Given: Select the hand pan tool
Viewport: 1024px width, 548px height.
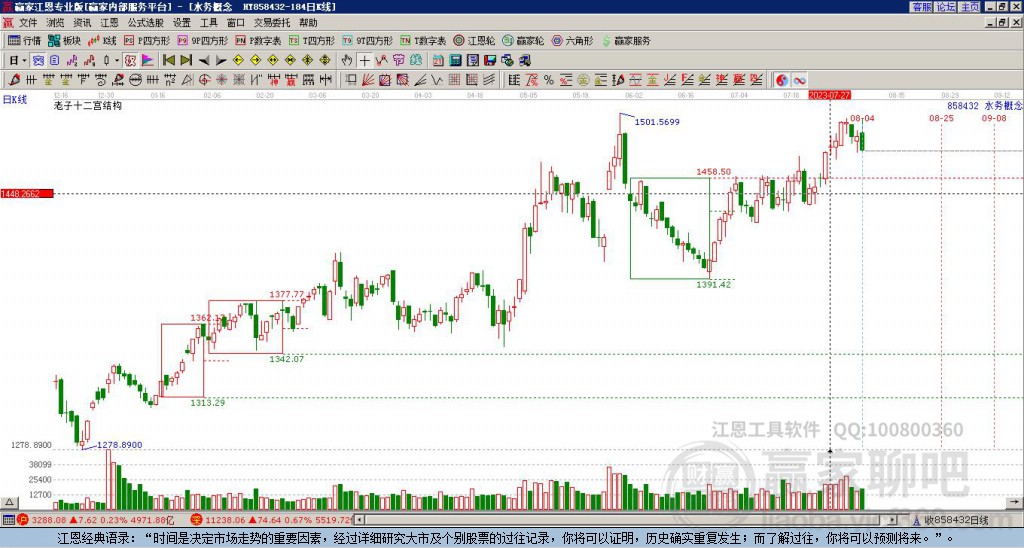Looking at the screenshot, I should (347, 61).
